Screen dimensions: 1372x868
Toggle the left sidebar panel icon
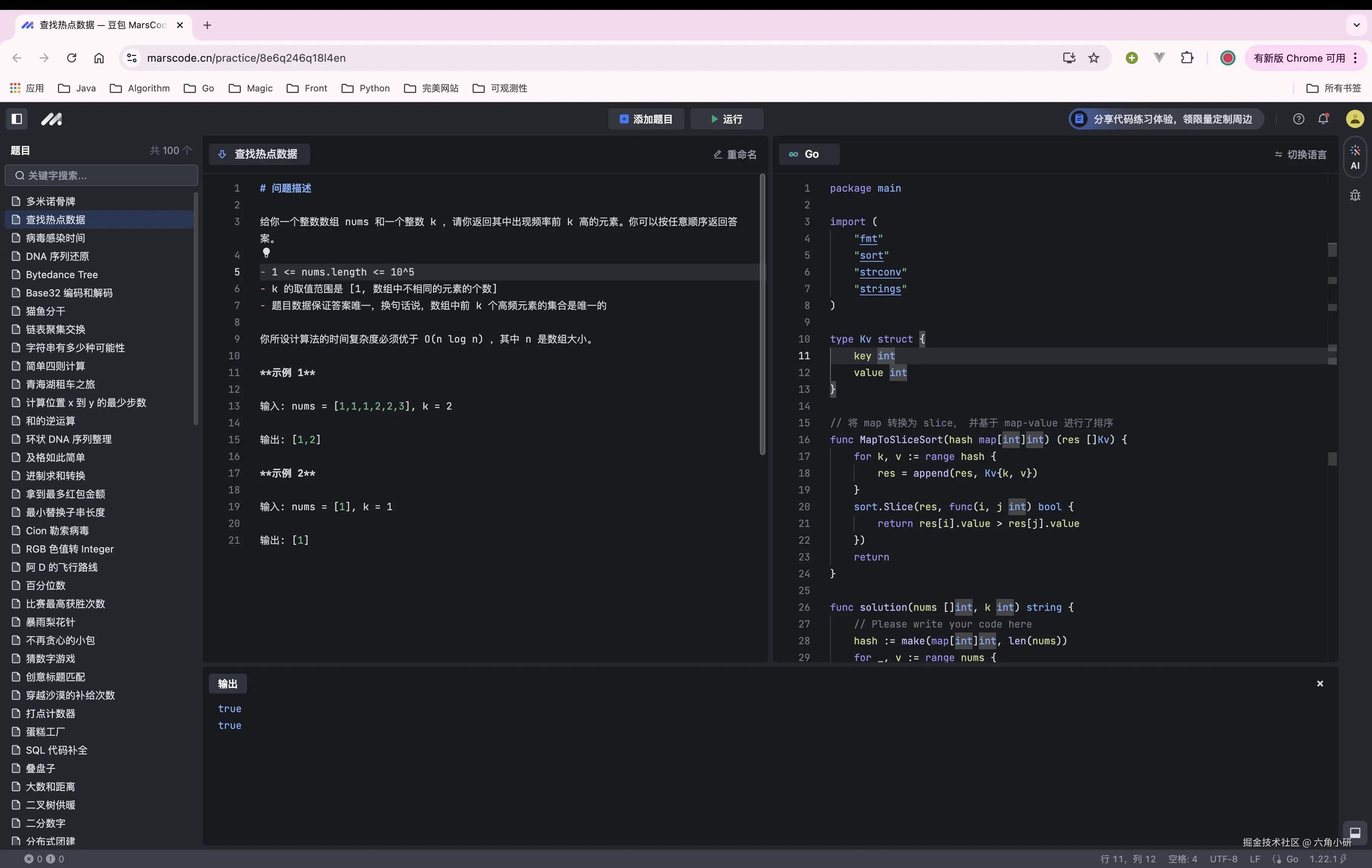16,119
